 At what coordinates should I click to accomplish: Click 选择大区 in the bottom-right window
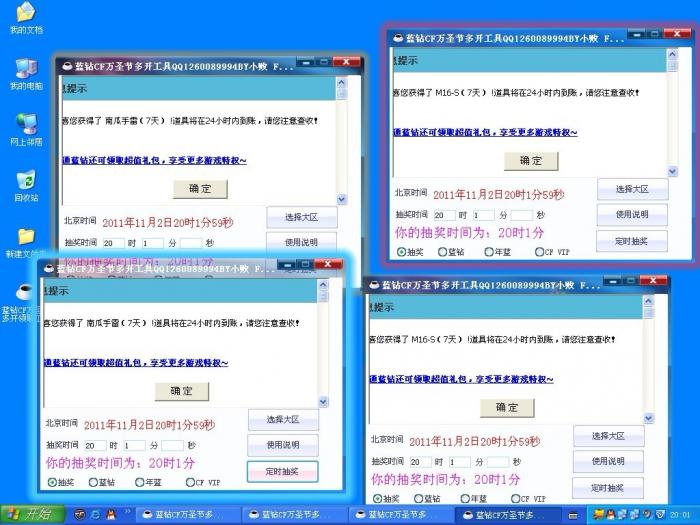coord(608,436)
